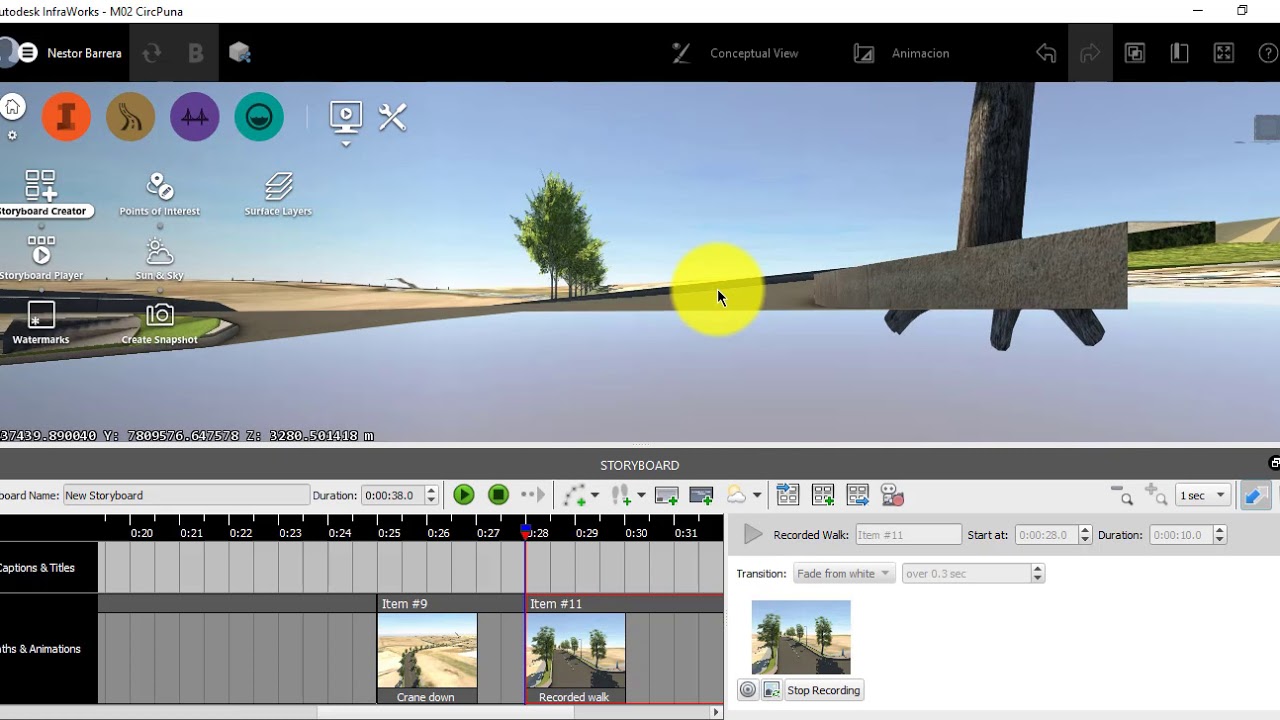Image resolution: width=1280 pixels, height=720 pixels.
Task: Click the home icon
Action: tap(12, 107)
